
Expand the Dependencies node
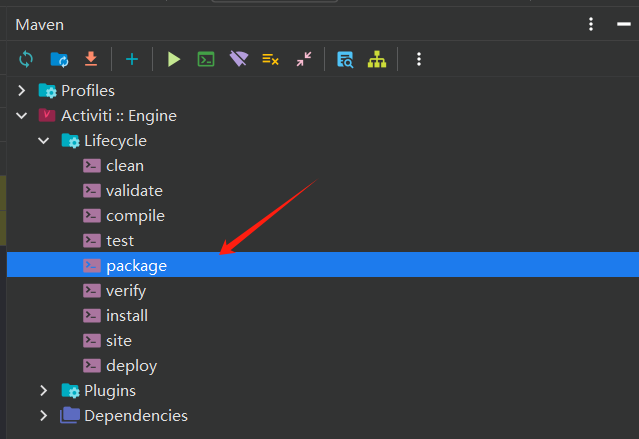(43, 416)
